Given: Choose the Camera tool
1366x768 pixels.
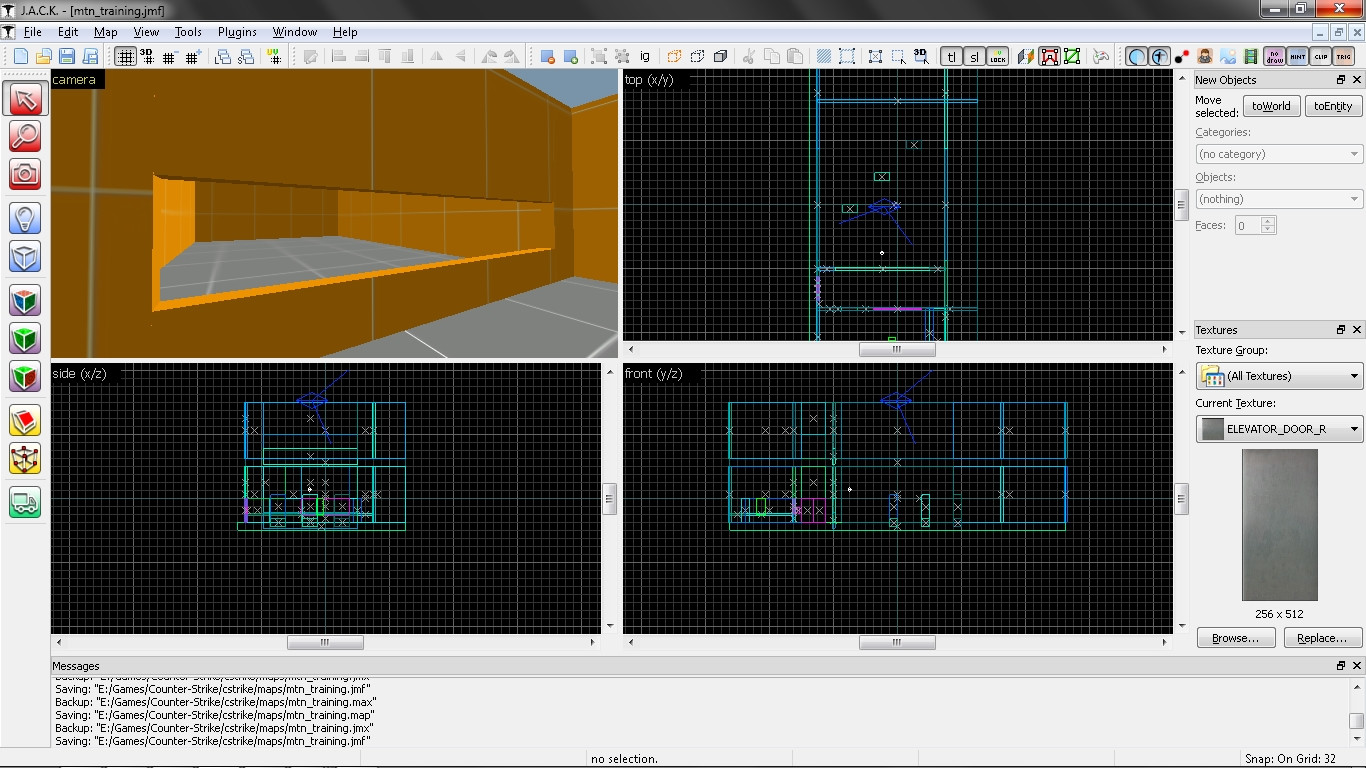Looking at the screenshot, I should coord(25,173).
